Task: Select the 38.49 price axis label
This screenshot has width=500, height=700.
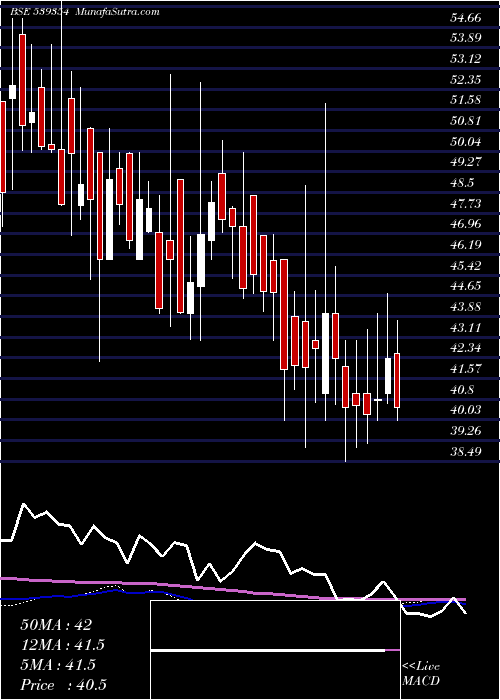Action: pyautogui.click(x=466, y=452)
